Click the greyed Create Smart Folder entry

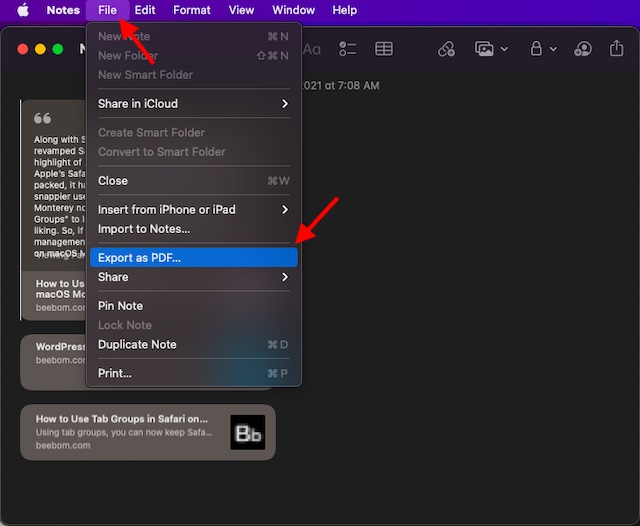[x=193, y=133]
